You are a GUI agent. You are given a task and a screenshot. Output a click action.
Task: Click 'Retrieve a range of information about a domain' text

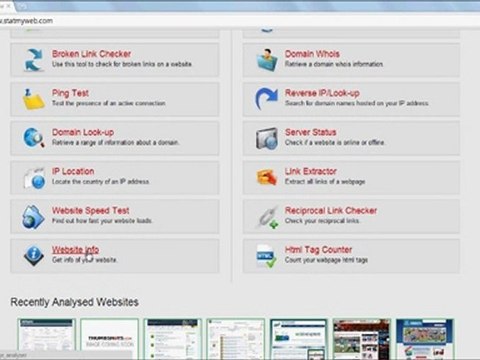[116, 142]
